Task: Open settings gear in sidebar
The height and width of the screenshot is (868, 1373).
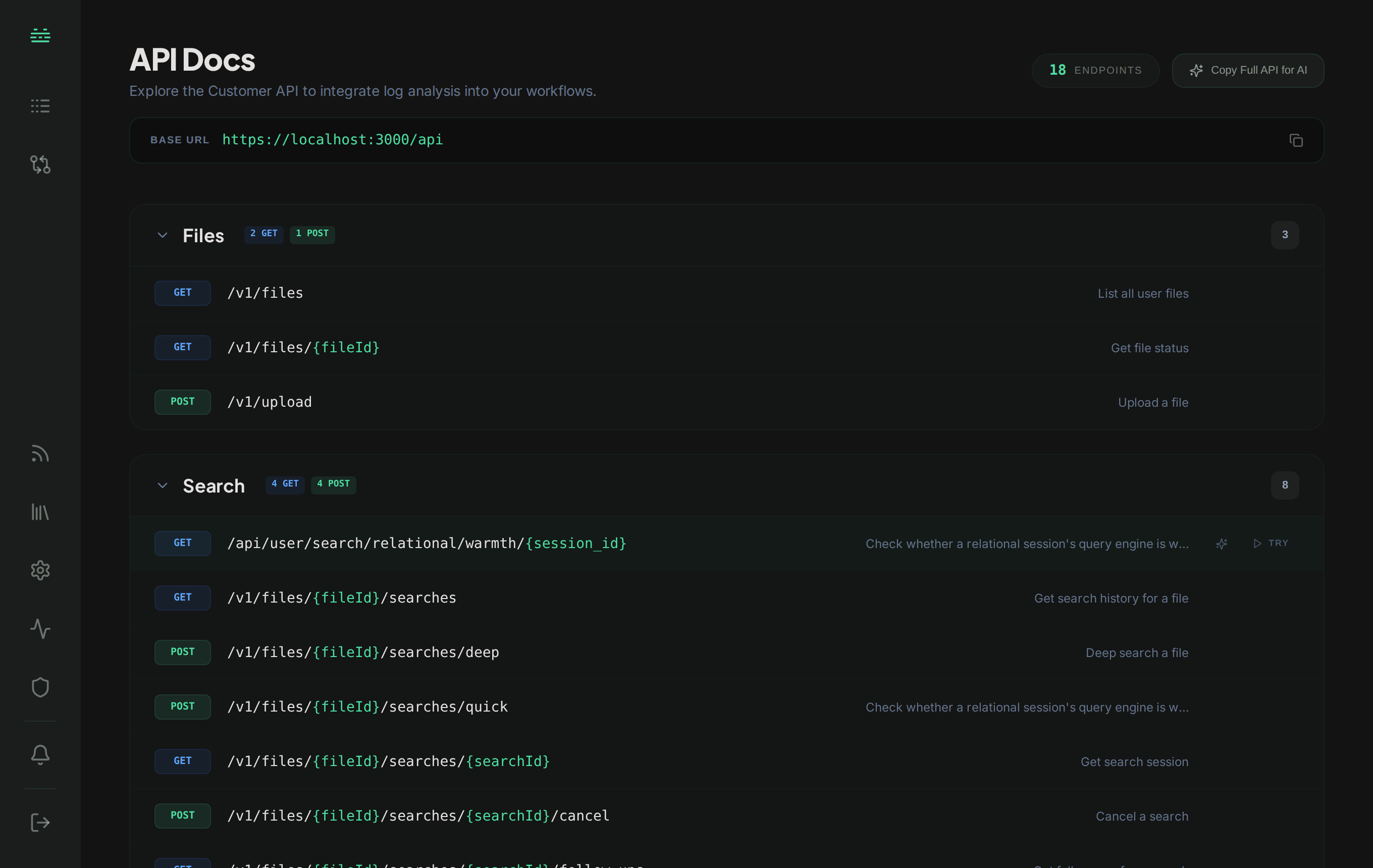Action: (40, 570)
